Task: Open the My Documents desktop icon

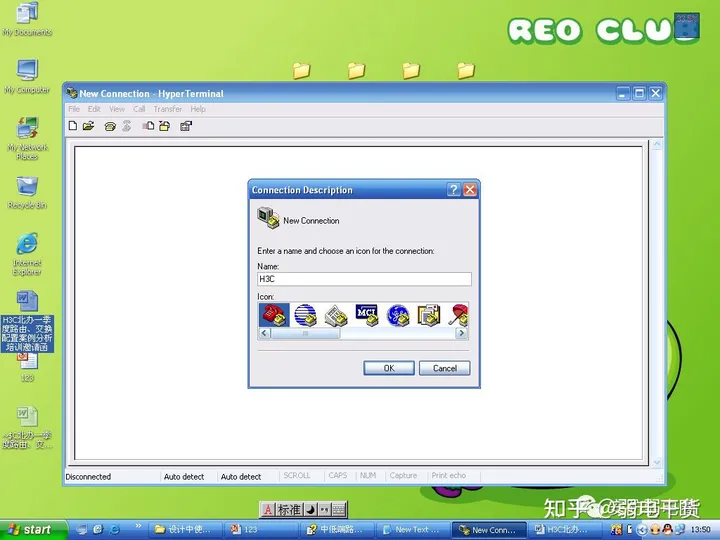Action: pos(27,19)
